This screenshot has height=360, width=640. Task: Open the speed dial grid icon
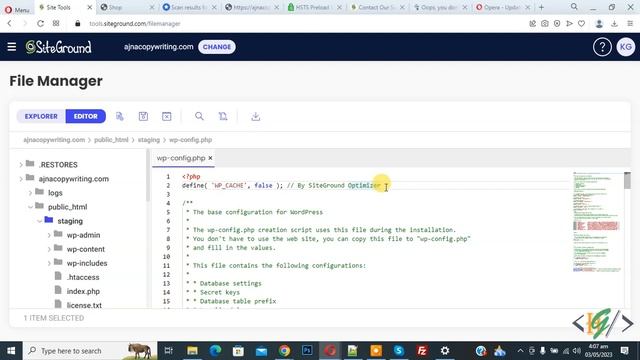click(x=56, y=24)
